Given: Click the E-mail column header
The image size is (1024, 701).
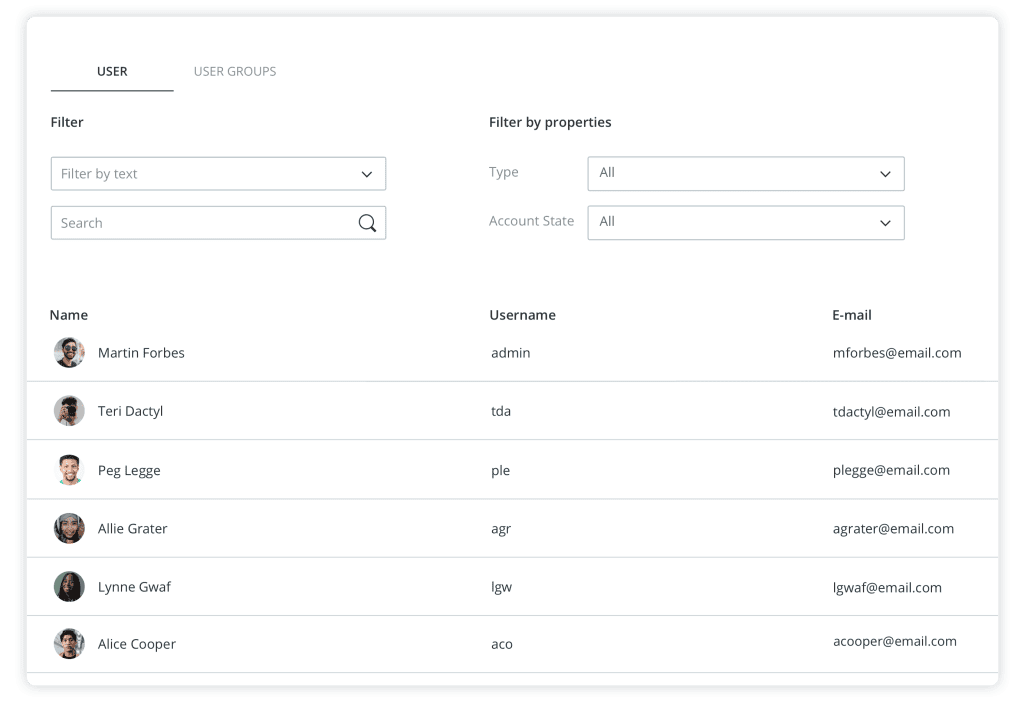Looking at the screenshot, I should click(x=851, y=314).
